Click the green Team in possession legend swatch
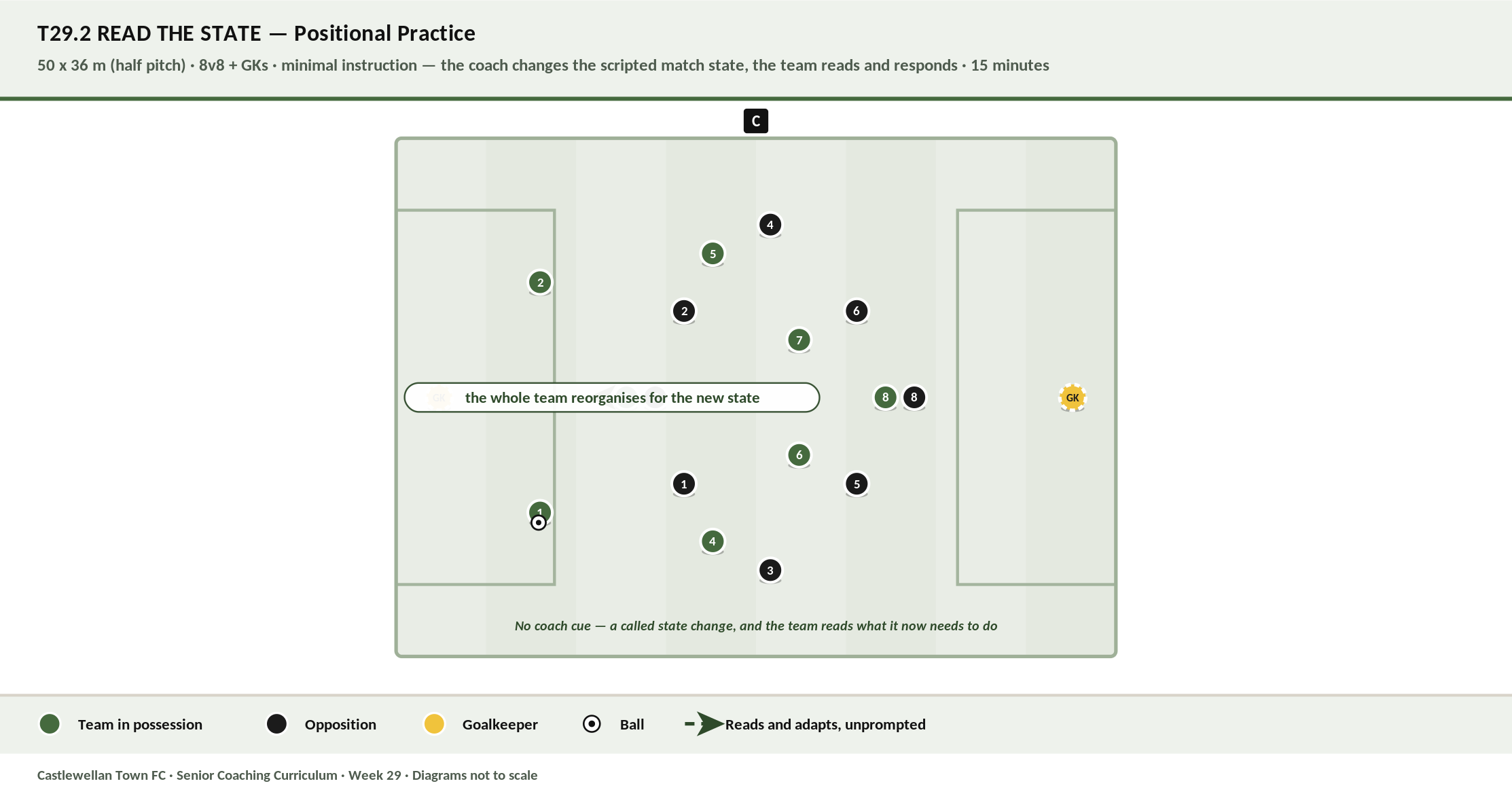The image size is (1512, 792). [50, 724]
